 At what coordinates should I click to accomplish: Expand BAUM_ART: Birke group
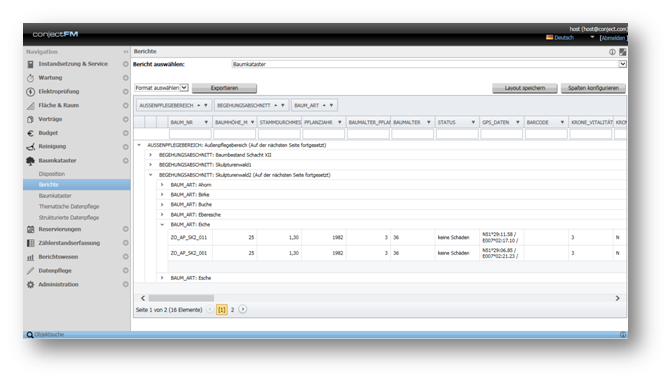(162, 195)
